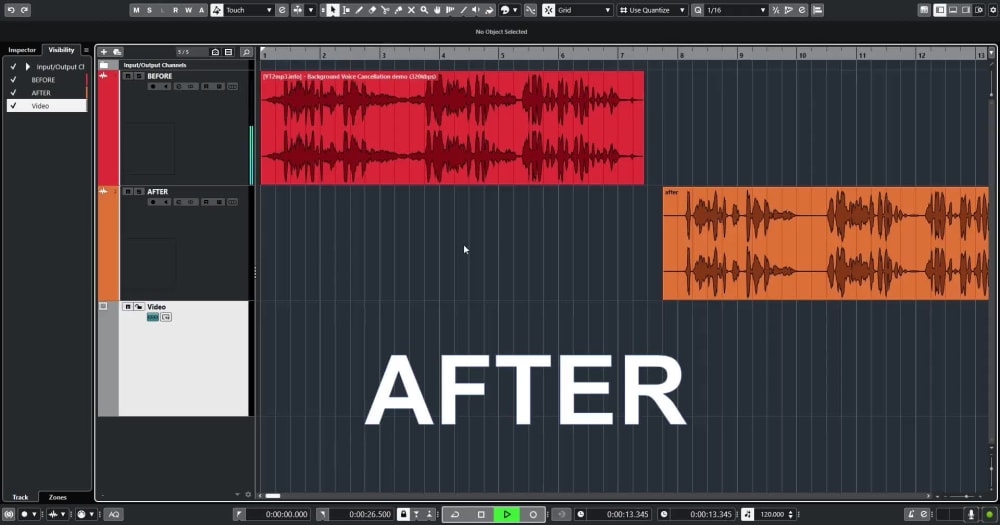Click the horizontal scrollbar thumb
The height and width of the screenshot is (525, 1000).
(273, 496)
